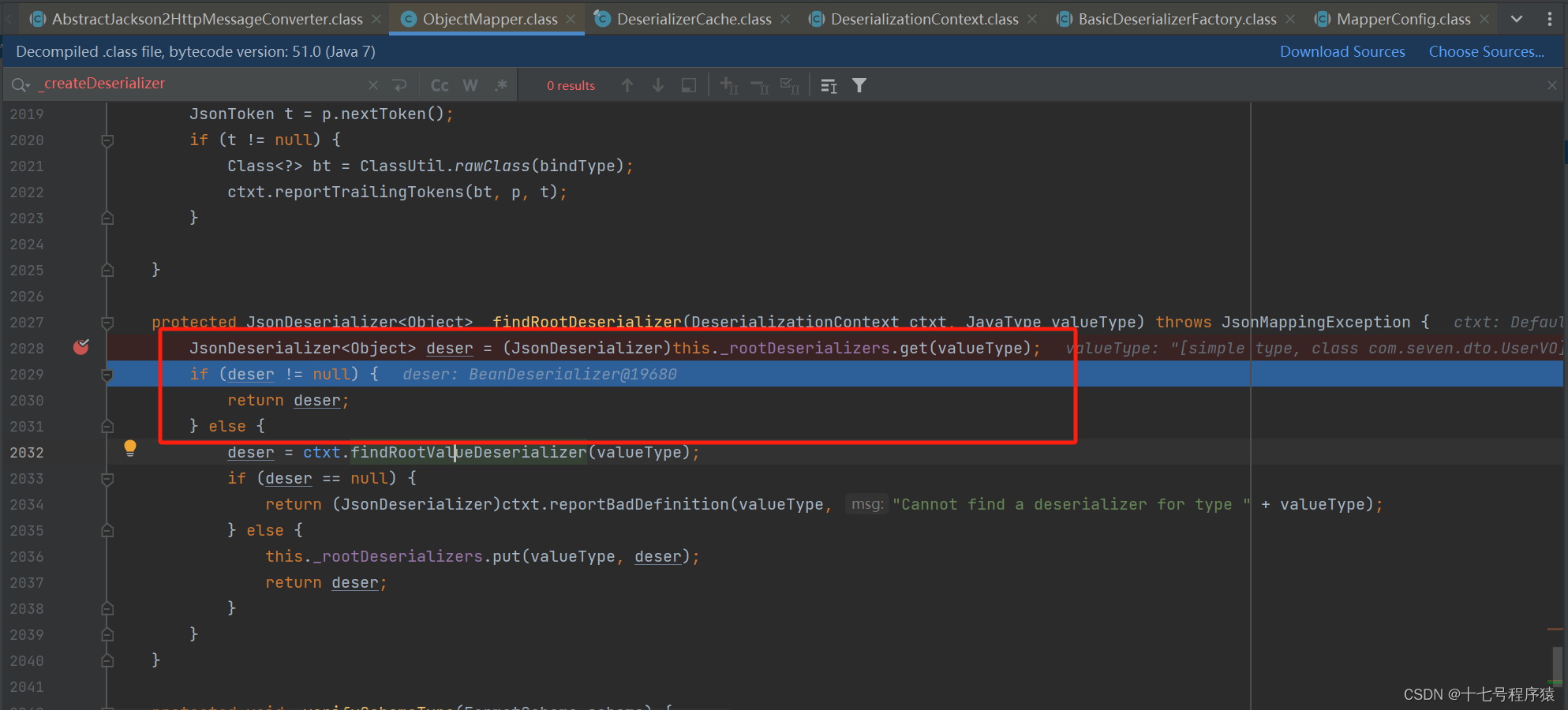Screen dimensions: 1568x710
Task: Toggle Match Case (Cc) search option
Action: [440, 85]
